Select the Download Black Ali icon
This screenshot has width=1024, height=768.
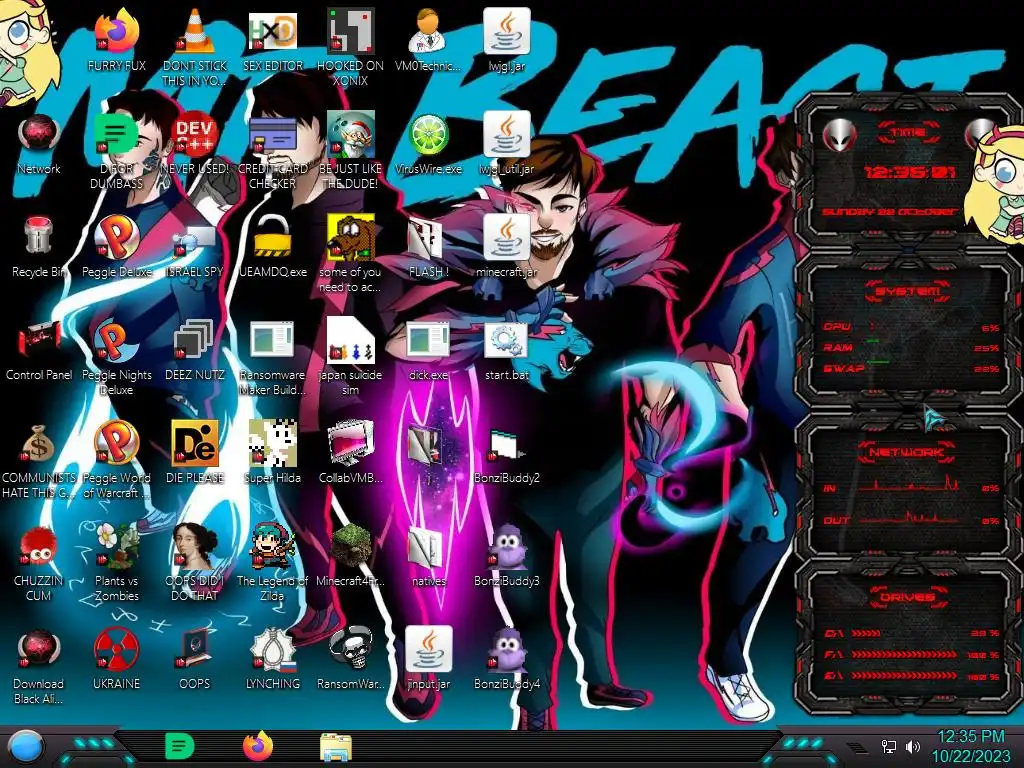click(39, 666)
